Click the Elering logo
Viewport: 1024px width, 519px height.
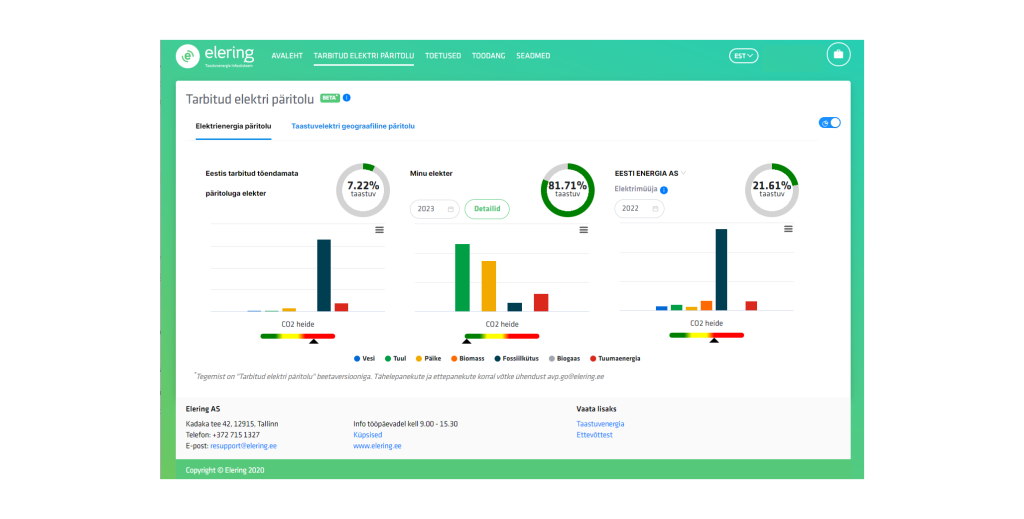click(x=214, y=55)
